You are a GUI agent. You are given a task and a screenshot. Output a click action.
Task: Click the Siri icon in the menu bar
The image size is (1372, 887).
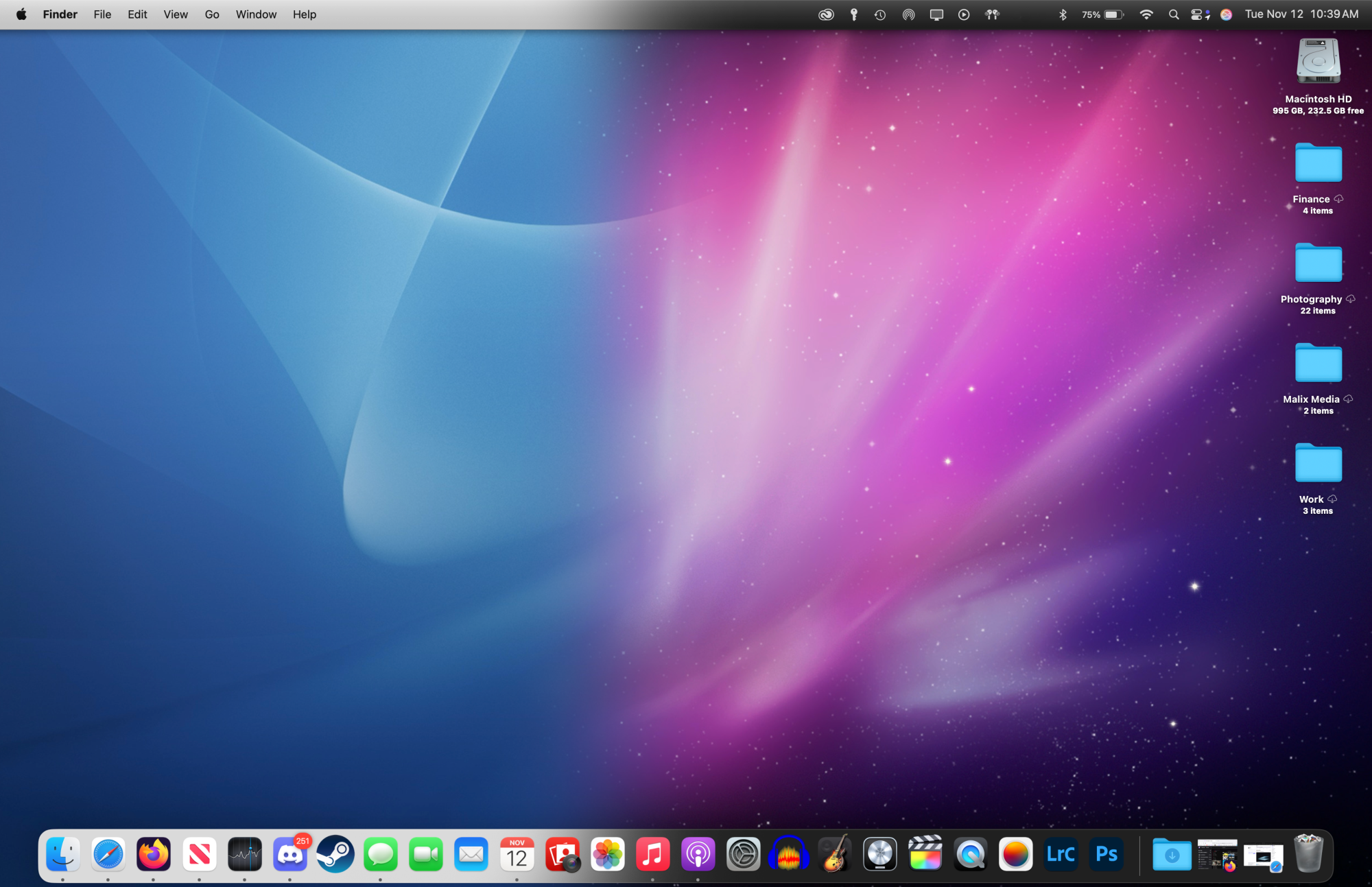[x=1227, y=14]
